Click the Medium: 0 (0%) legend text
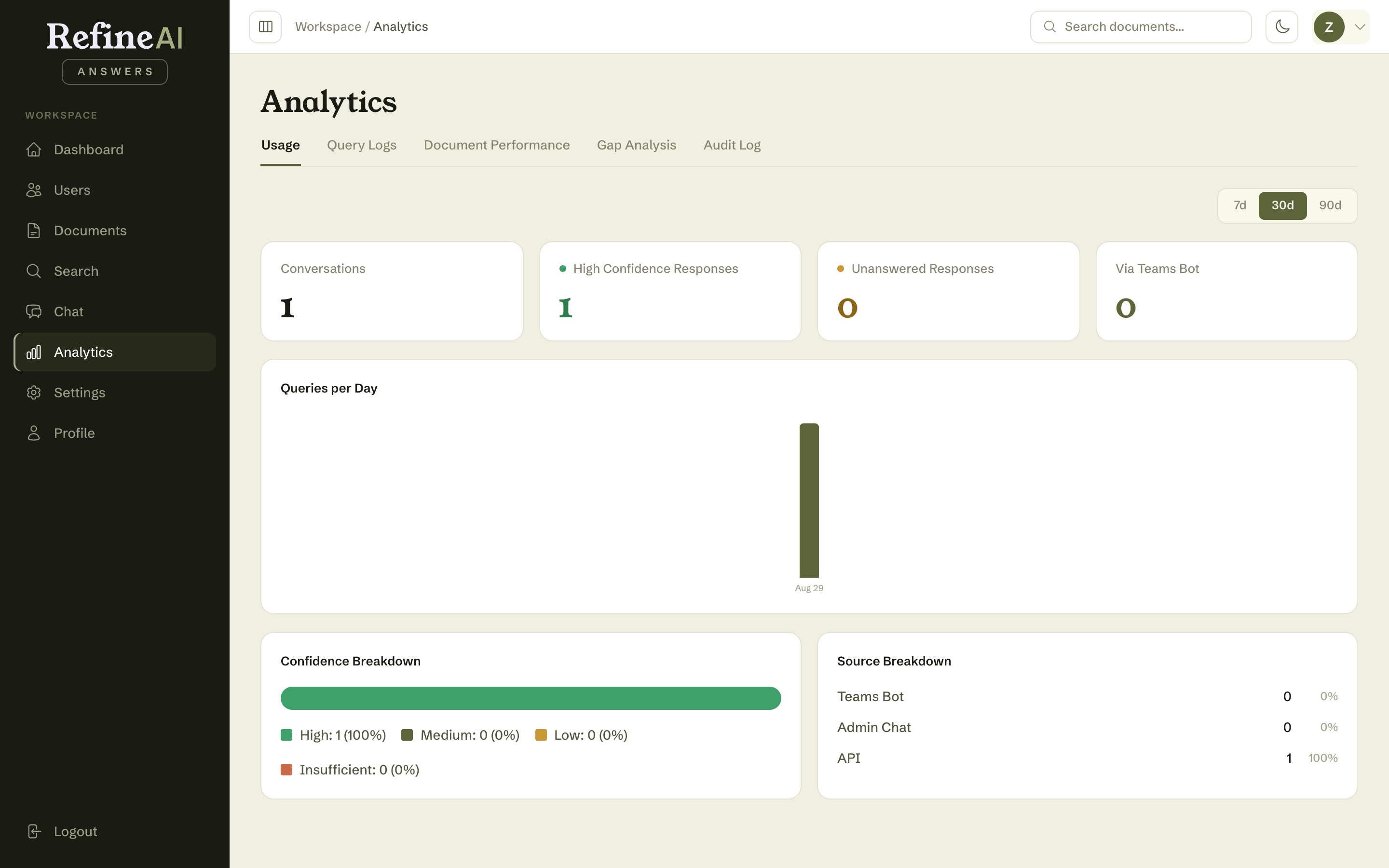This screenshot has height=868, width=1389. click(469, 735)
